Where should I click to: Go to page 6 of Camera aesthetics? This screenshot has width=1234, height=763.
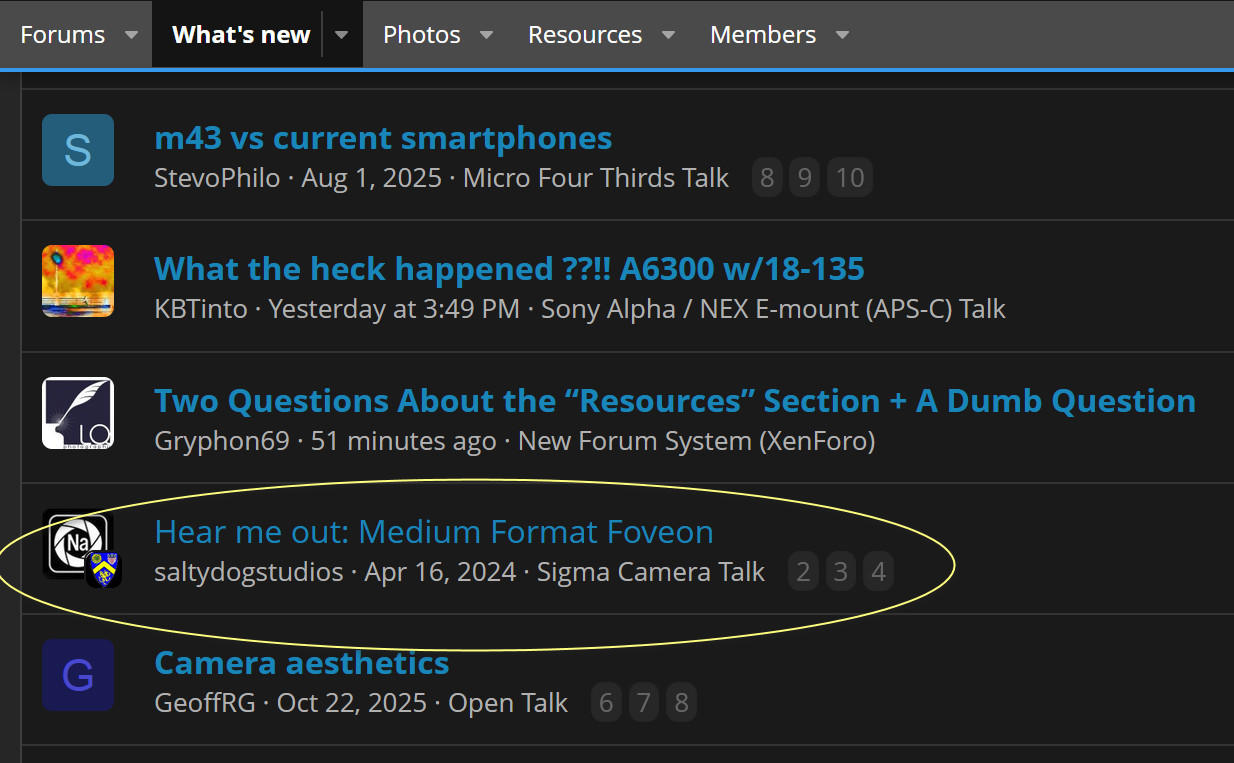point(605,703)
